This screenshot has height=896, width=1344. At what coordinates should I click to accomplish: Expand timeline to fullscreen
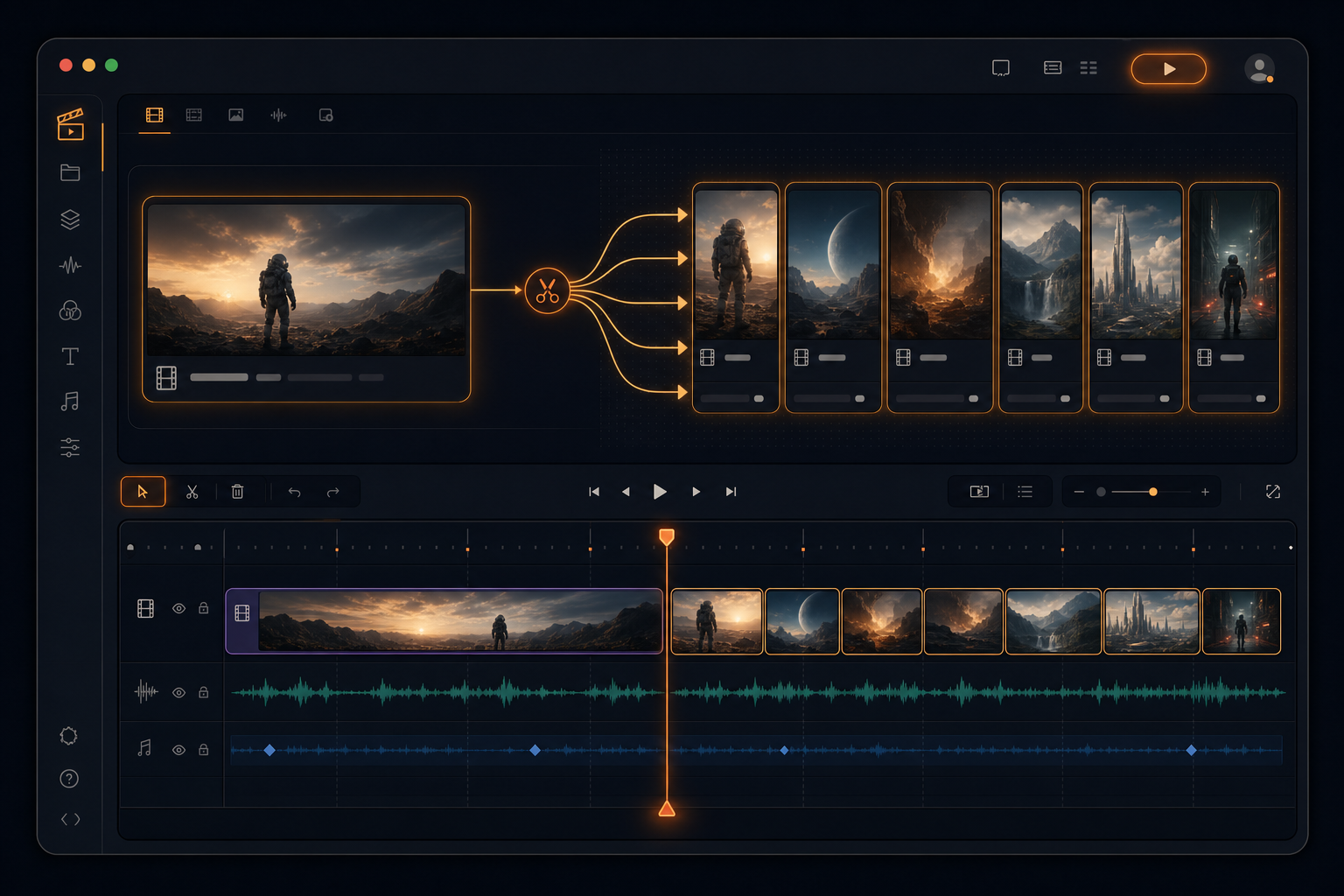point(1273,492)
